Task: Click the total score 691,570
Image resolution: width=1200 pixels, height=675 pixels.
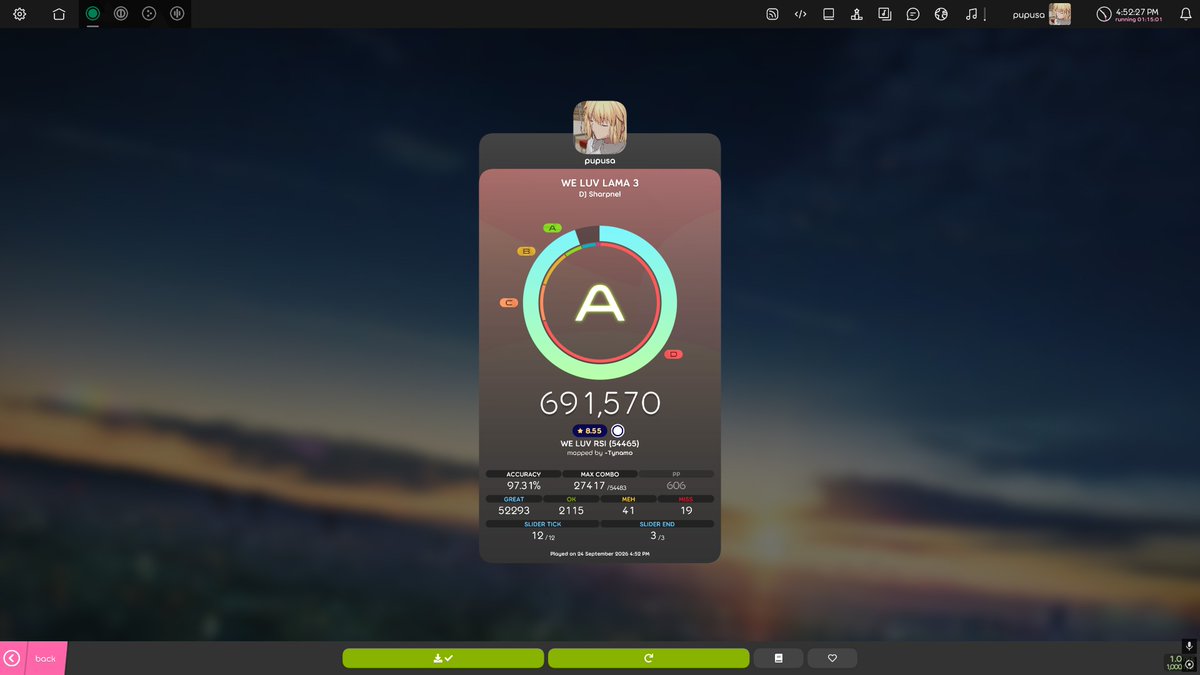Action: 600,403
